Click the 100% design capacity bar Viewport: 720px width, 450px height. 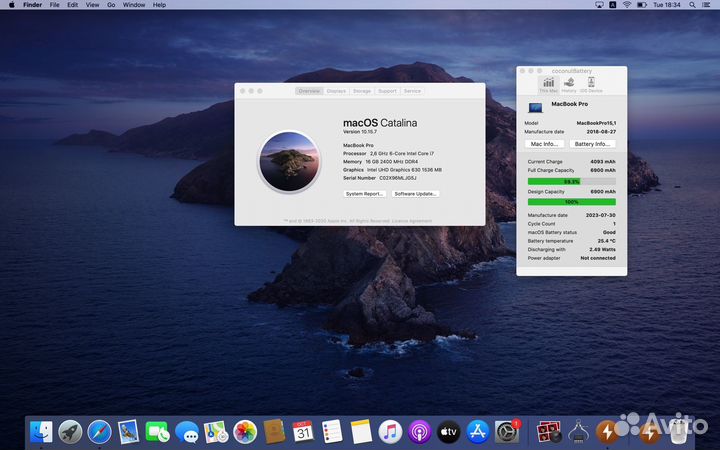click(x=572, y=202)
